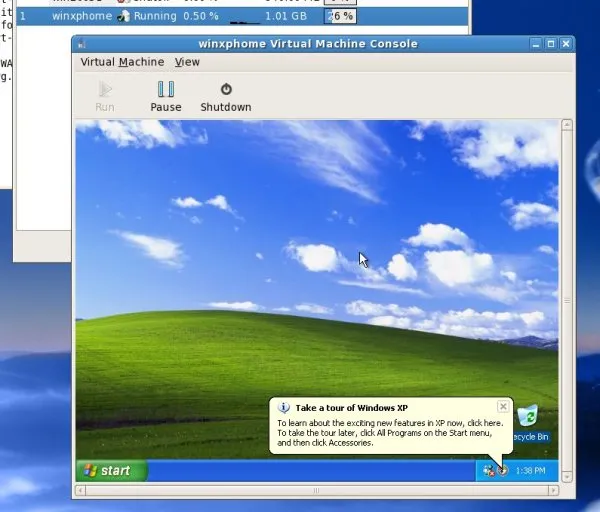
Task: Click the tour tray icon in XP taskbar
Action: (503, 470)
